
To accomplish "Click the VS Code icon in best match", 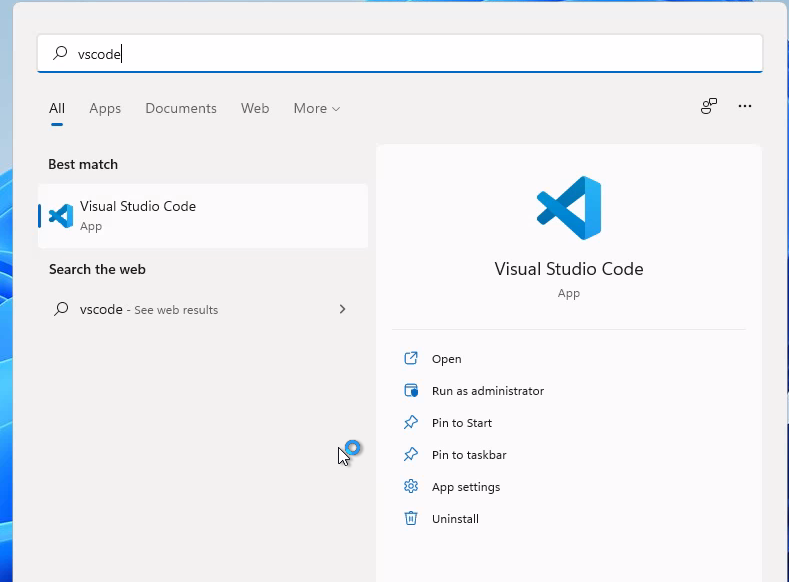I will [61, 216].
